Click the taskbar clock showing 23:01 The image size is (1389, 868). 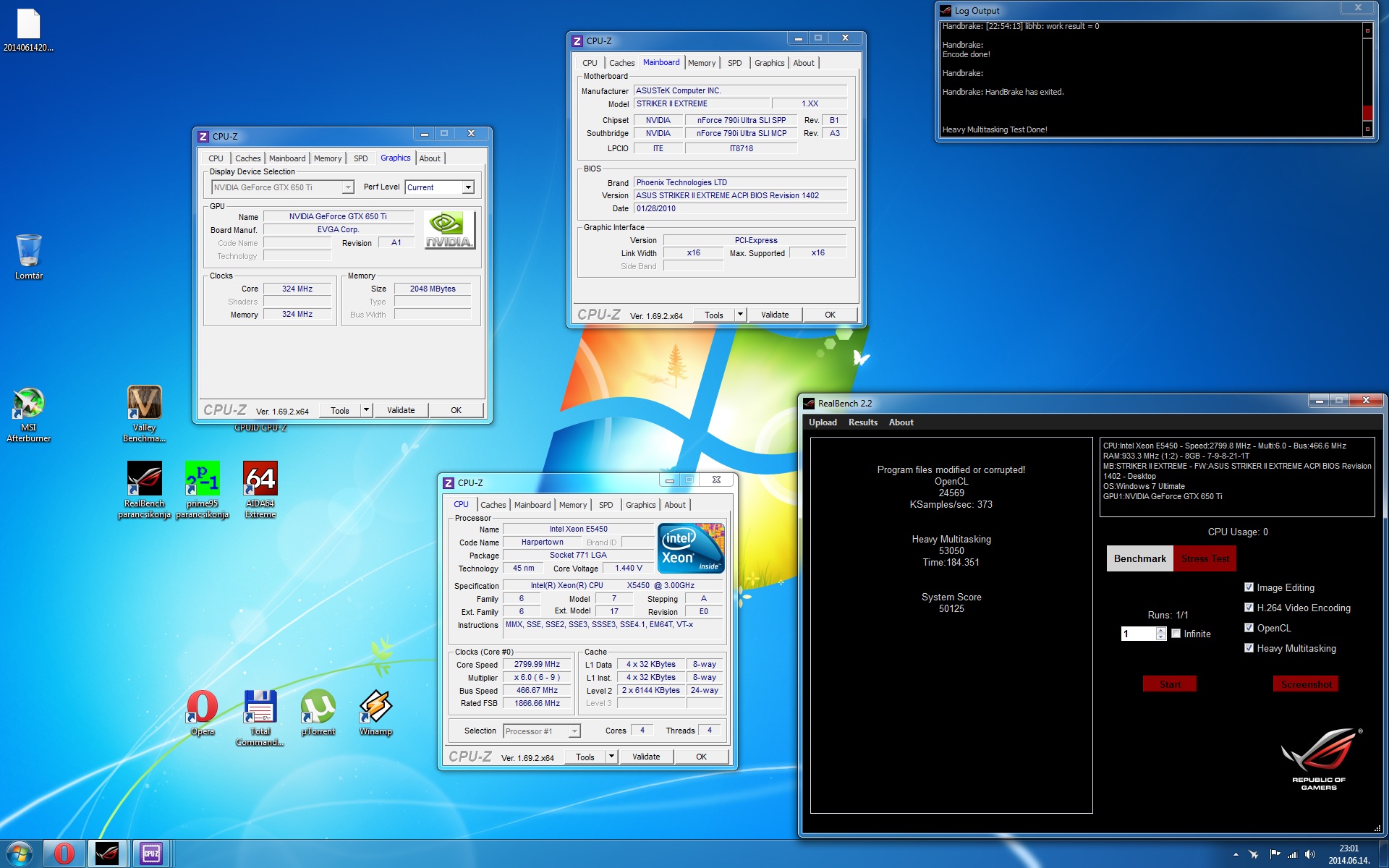1348,854
